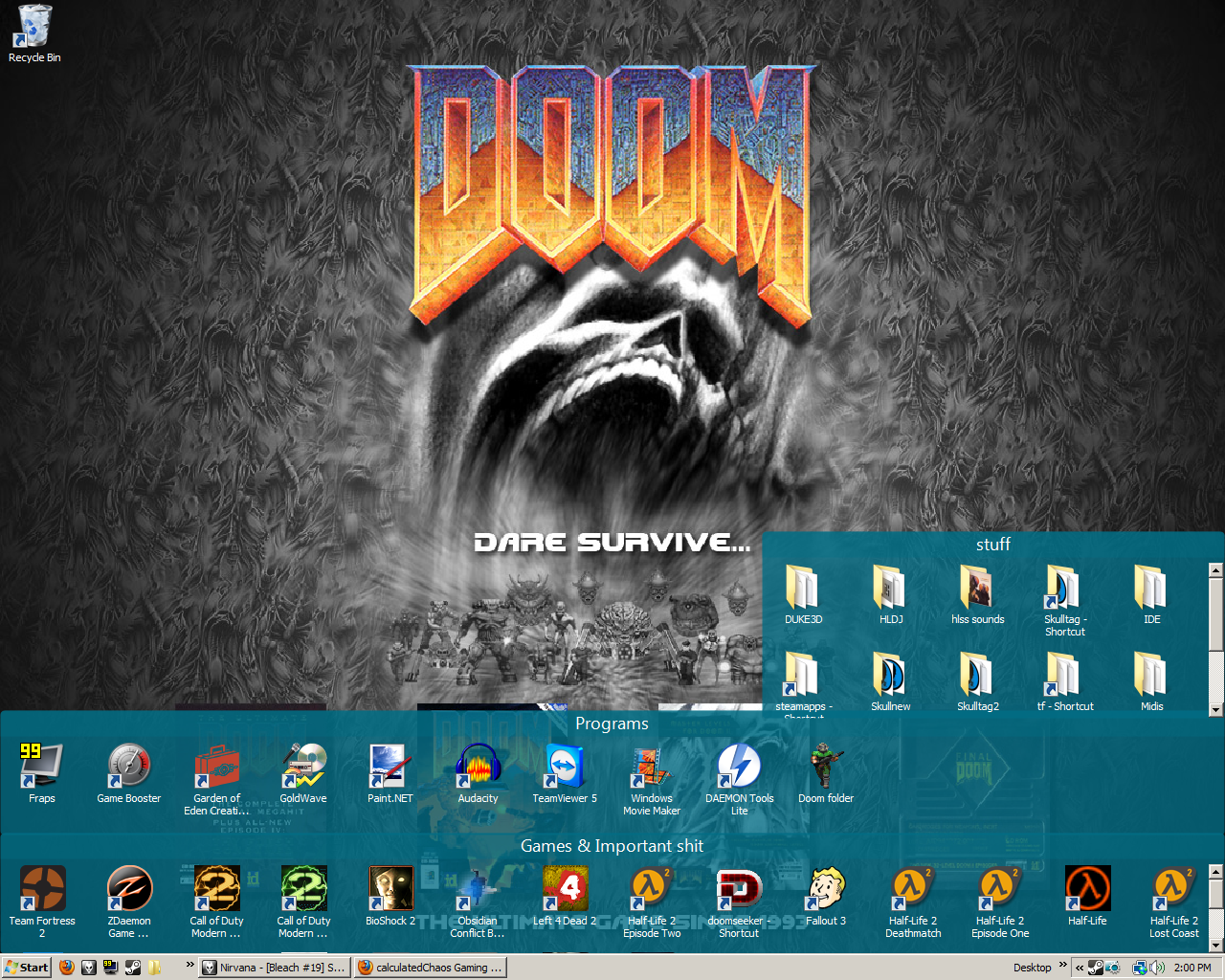1225x980 pixels.
Task: Open the volume control speaker icon
Action: tap(1157, 968)
